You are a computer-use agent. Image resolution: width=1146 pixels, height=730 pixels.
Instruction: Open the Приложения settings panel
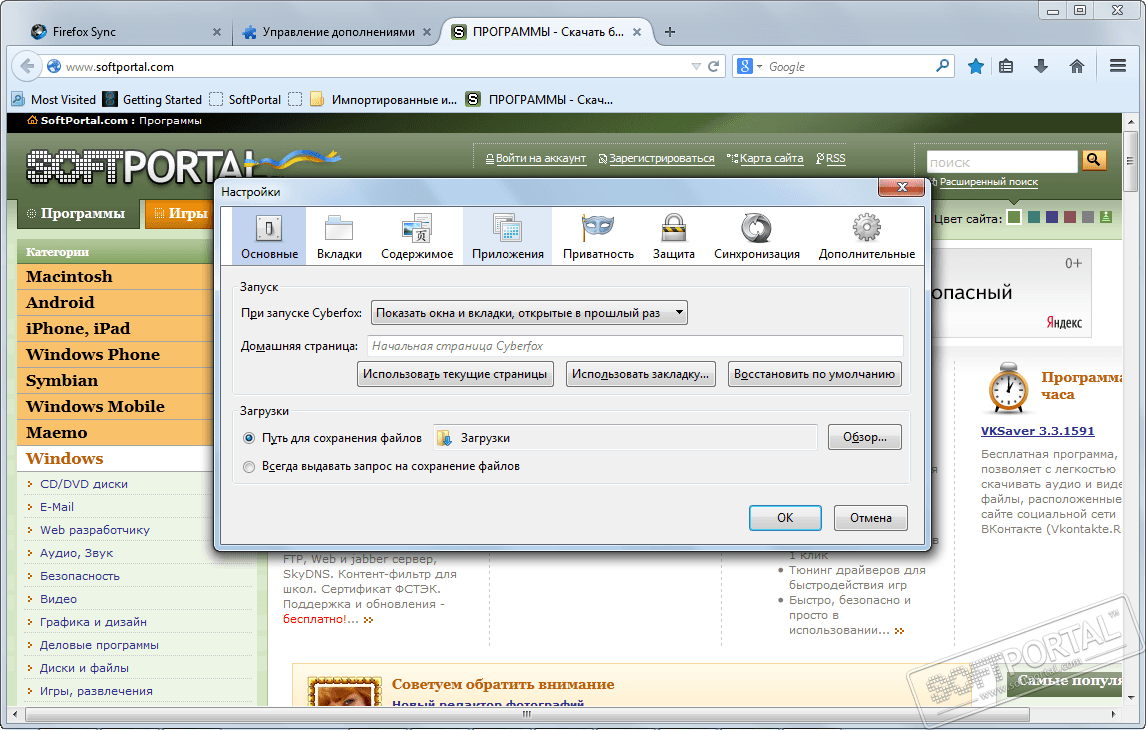pos(507,236)
